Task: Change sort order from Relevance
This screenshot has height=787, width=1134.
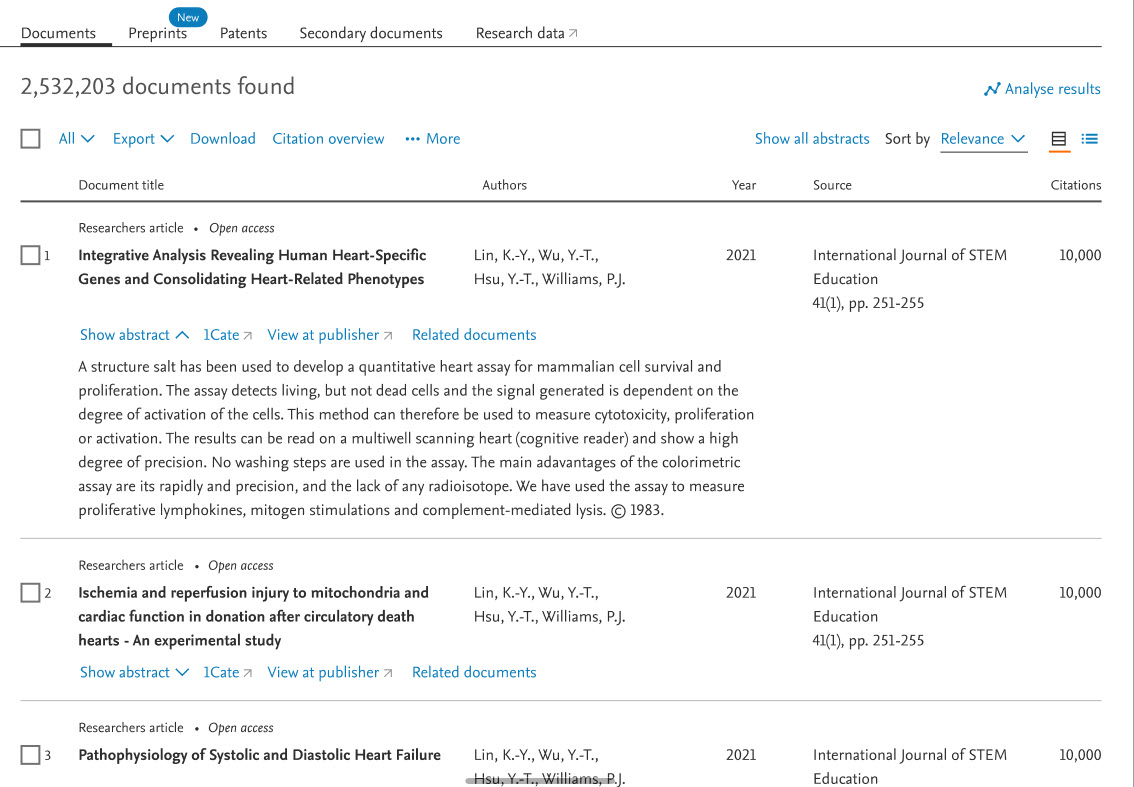Action: [x=983, y=138]
